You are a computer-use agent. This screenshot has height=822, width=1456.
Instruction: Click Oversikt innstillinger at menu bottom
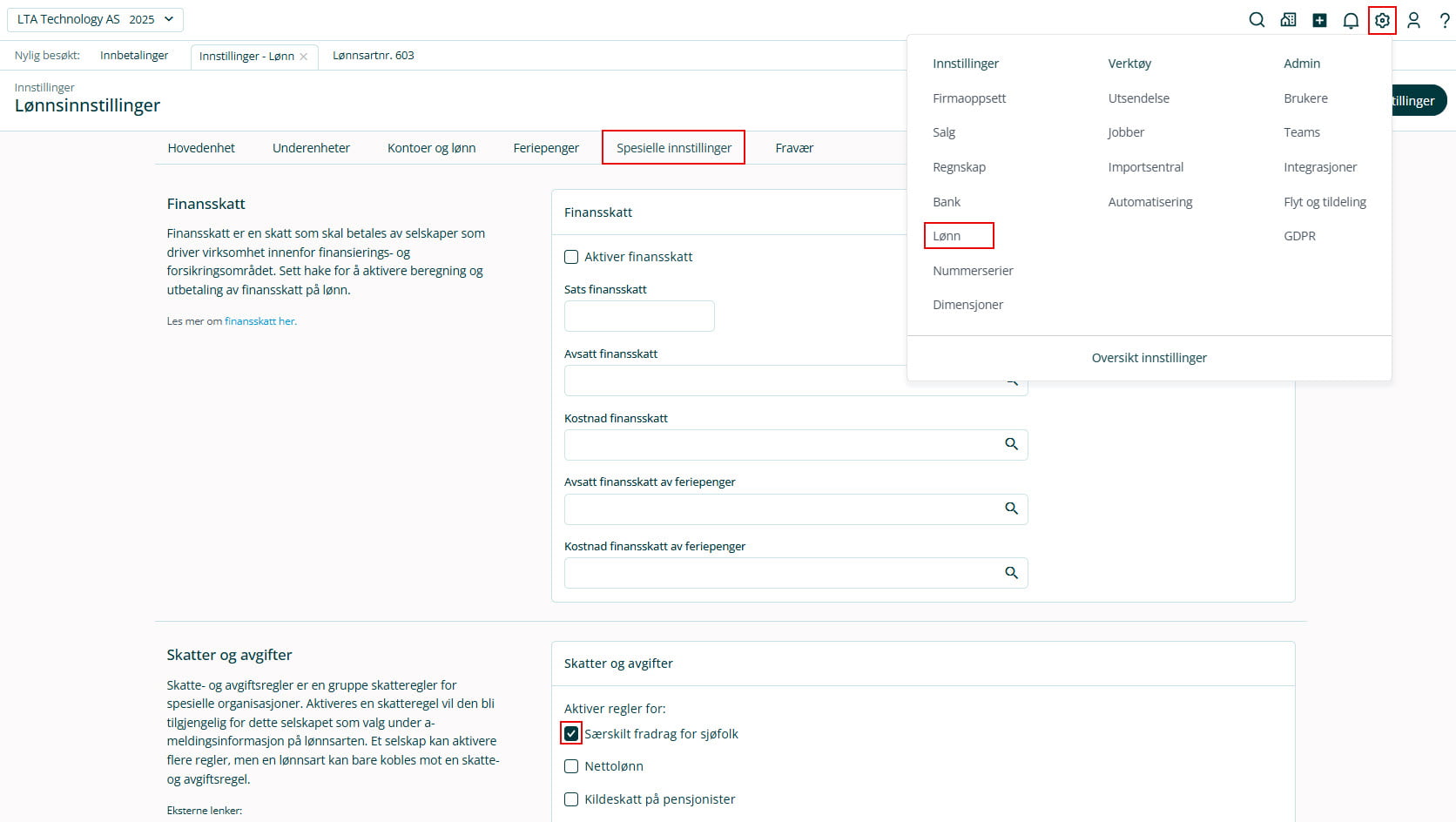tap(1149, 358)
